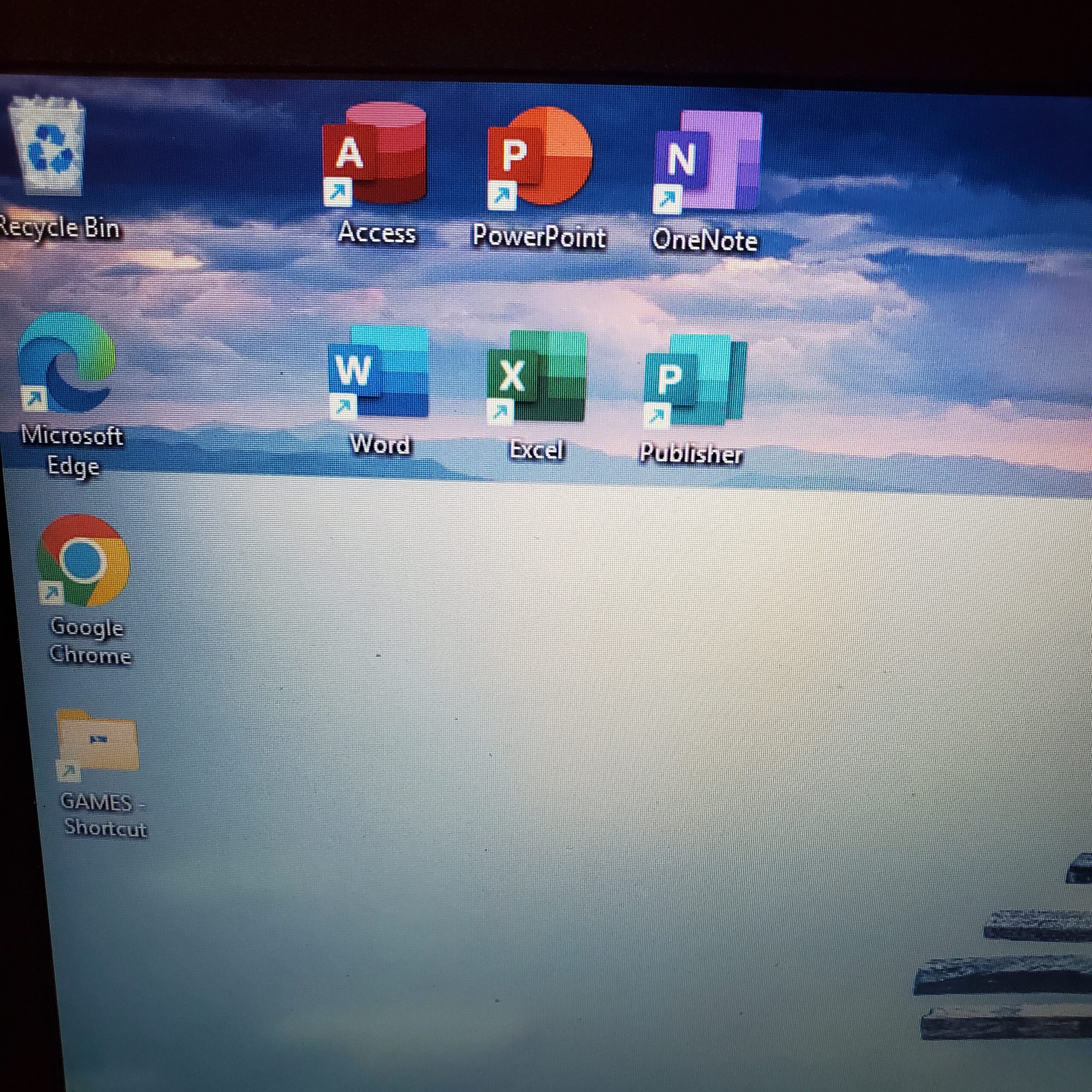Click the 'Microsoft Edge' label text
The image size is (1092, 1092).
tap(72, 452)
